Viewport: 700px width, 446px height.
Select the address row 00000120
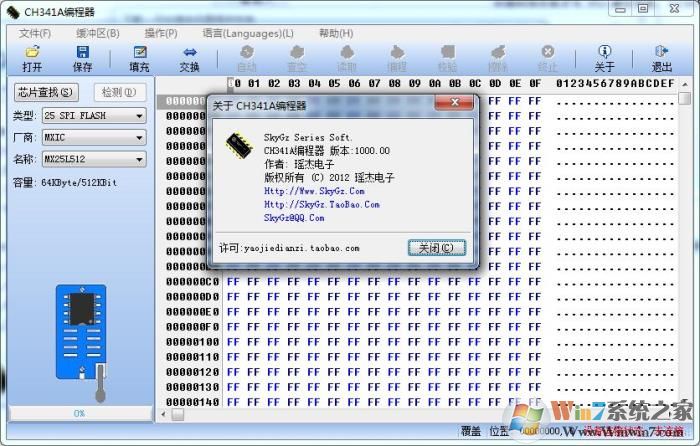pyautogui.click(x=192, y=372)
